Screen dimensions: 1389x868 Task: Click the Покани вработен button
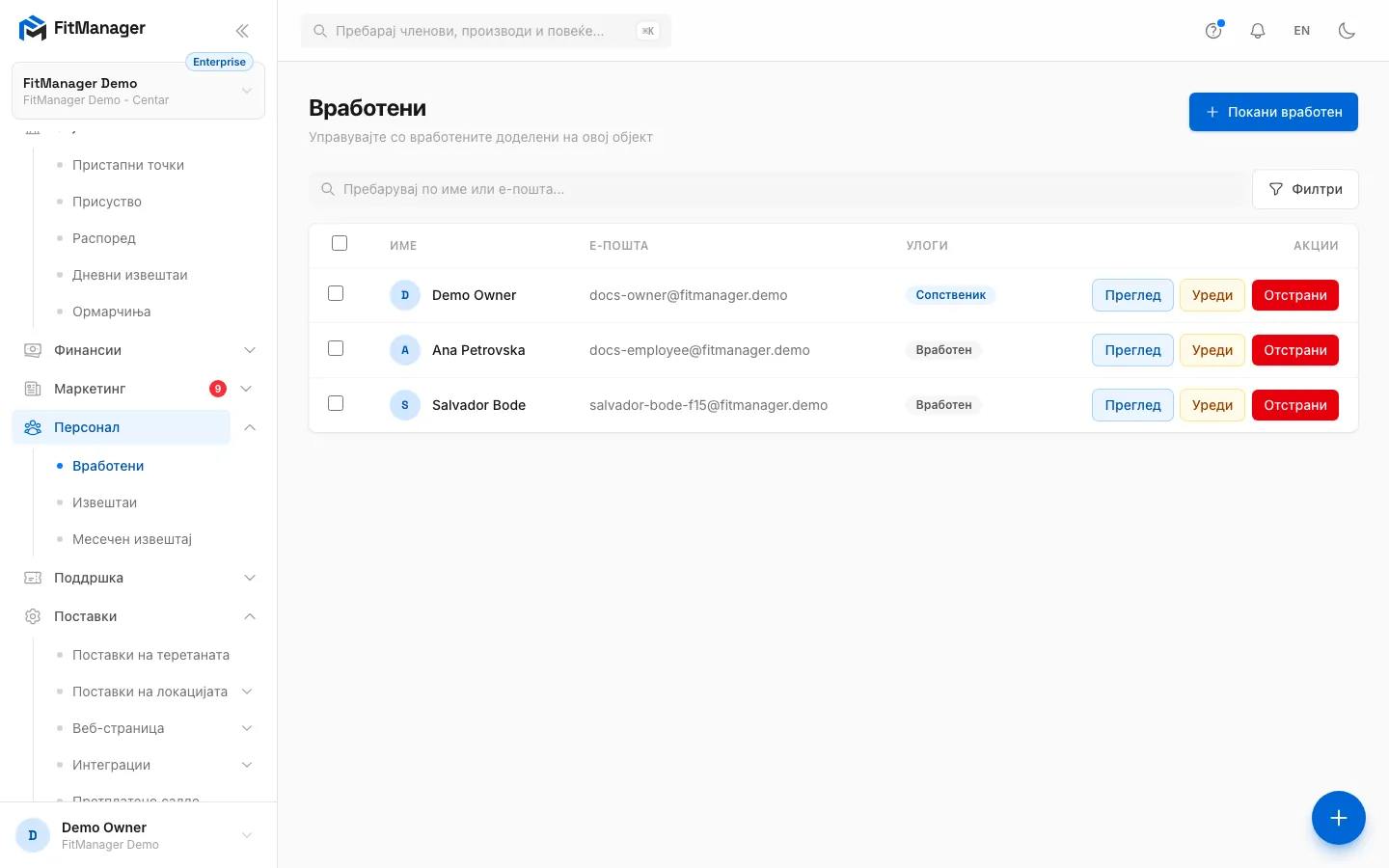tap(1273, 112)
